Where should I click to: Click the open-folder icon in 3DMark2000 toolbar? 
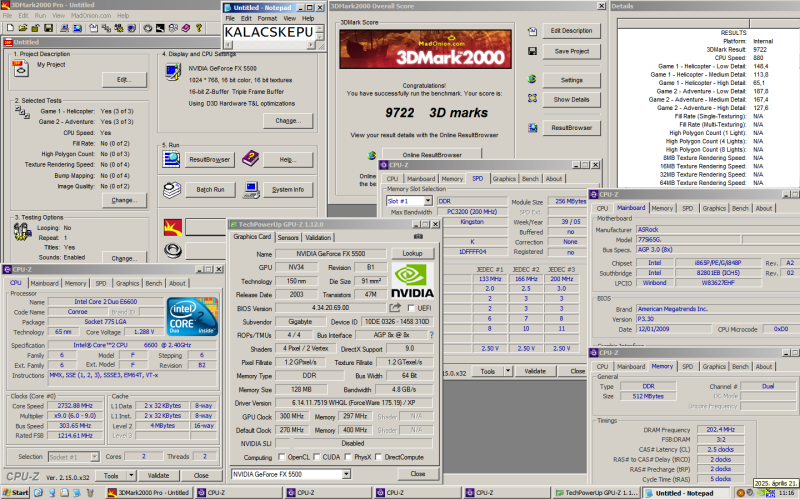(x=23, y=29)
